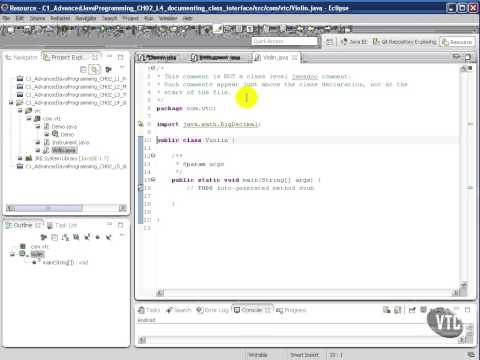Collapse the expanded CH02_L4 project node
Screen dimensions: 480x360
coord(11,103)
